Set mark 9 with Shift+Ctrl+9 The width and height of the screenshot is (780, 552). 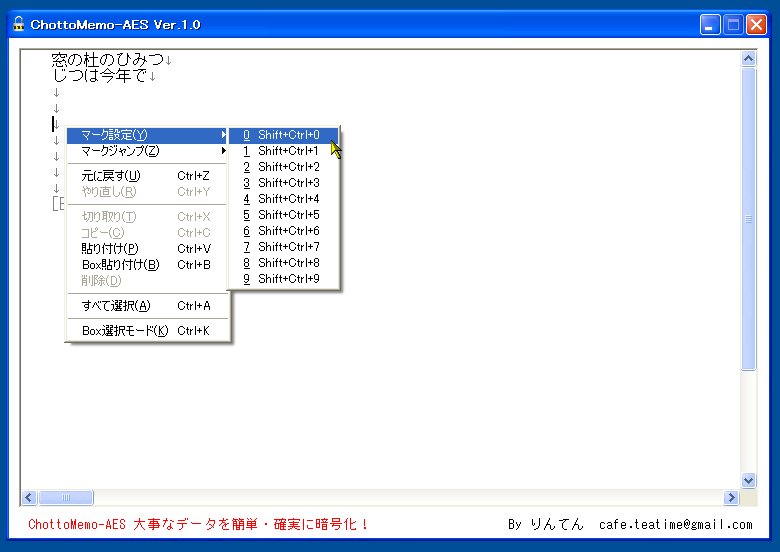(x=284, y=278)
